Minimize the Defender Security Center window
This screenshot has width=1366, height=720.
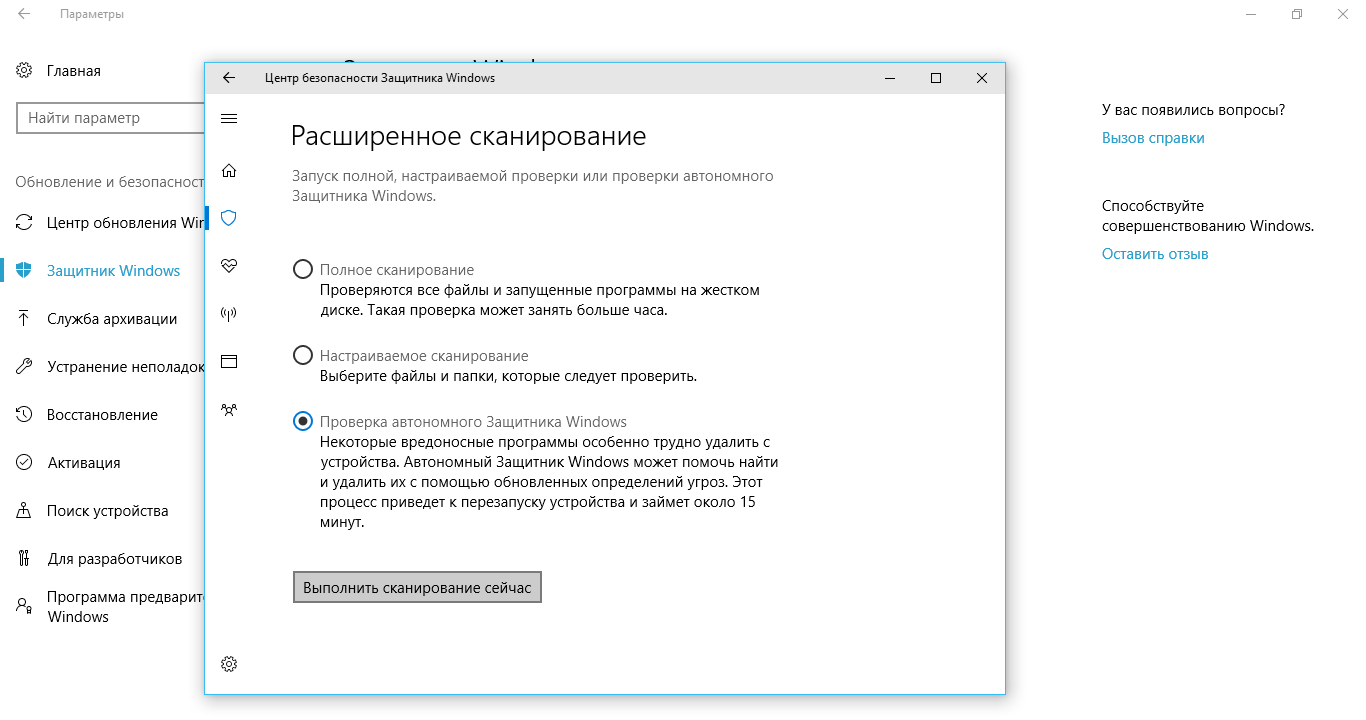(x=890, y=78)
